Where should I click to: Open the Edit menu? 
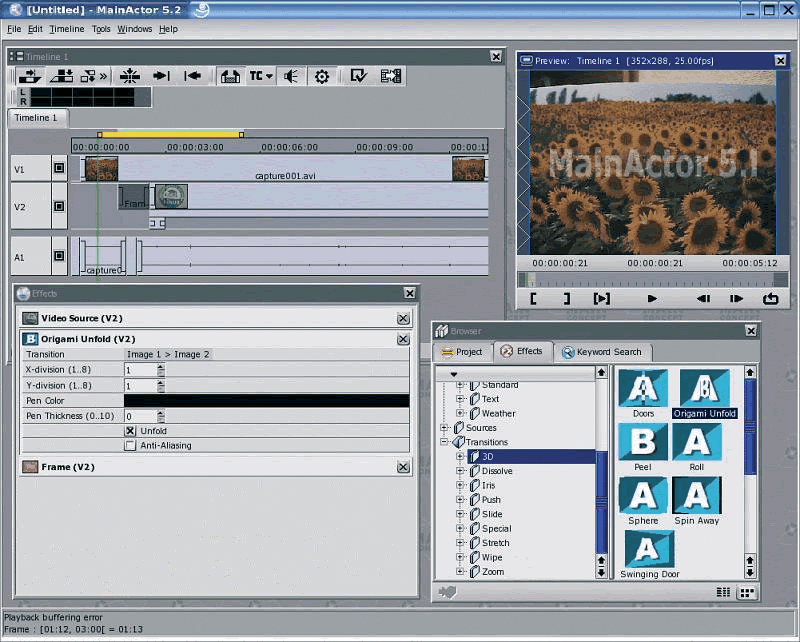[35, 29]
